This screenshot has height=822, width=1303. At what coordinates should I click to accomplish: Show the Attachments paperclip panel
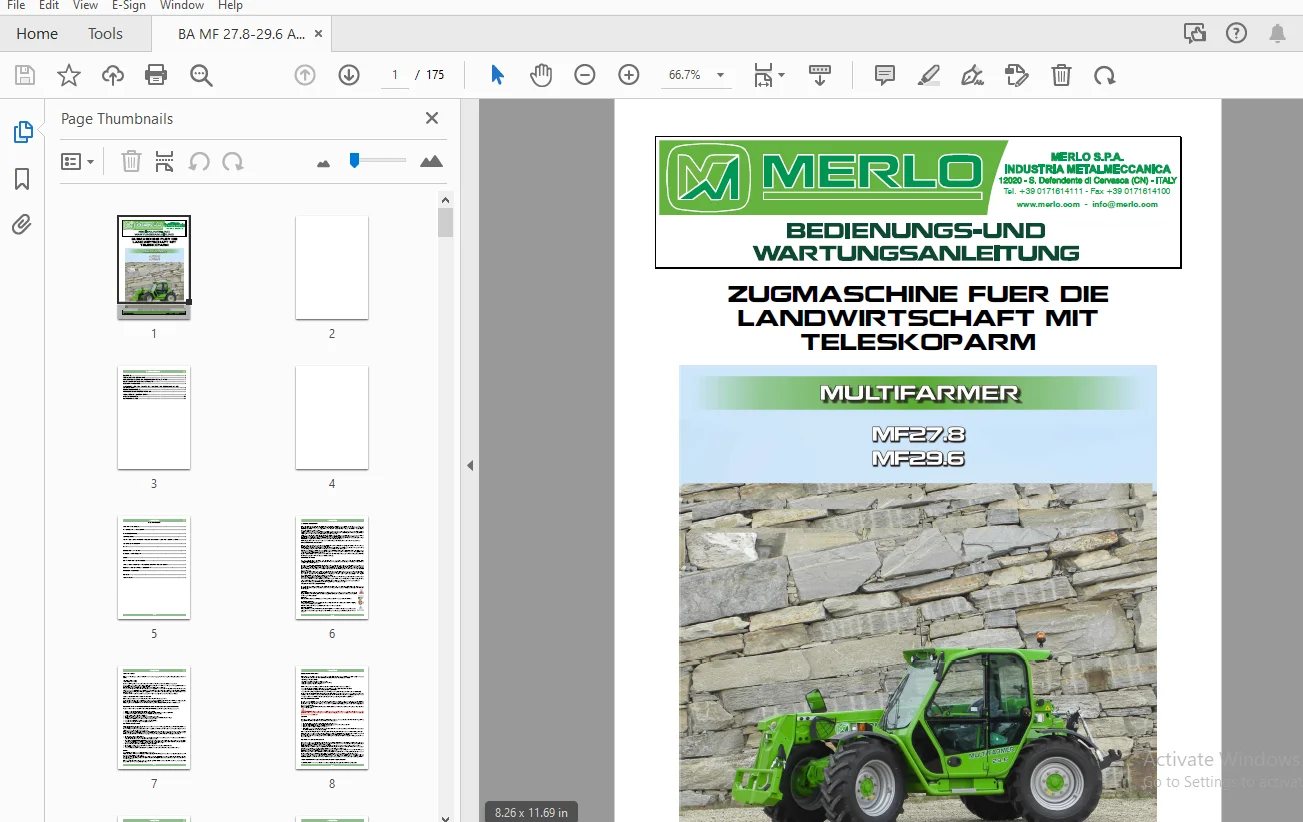[22, 225]
